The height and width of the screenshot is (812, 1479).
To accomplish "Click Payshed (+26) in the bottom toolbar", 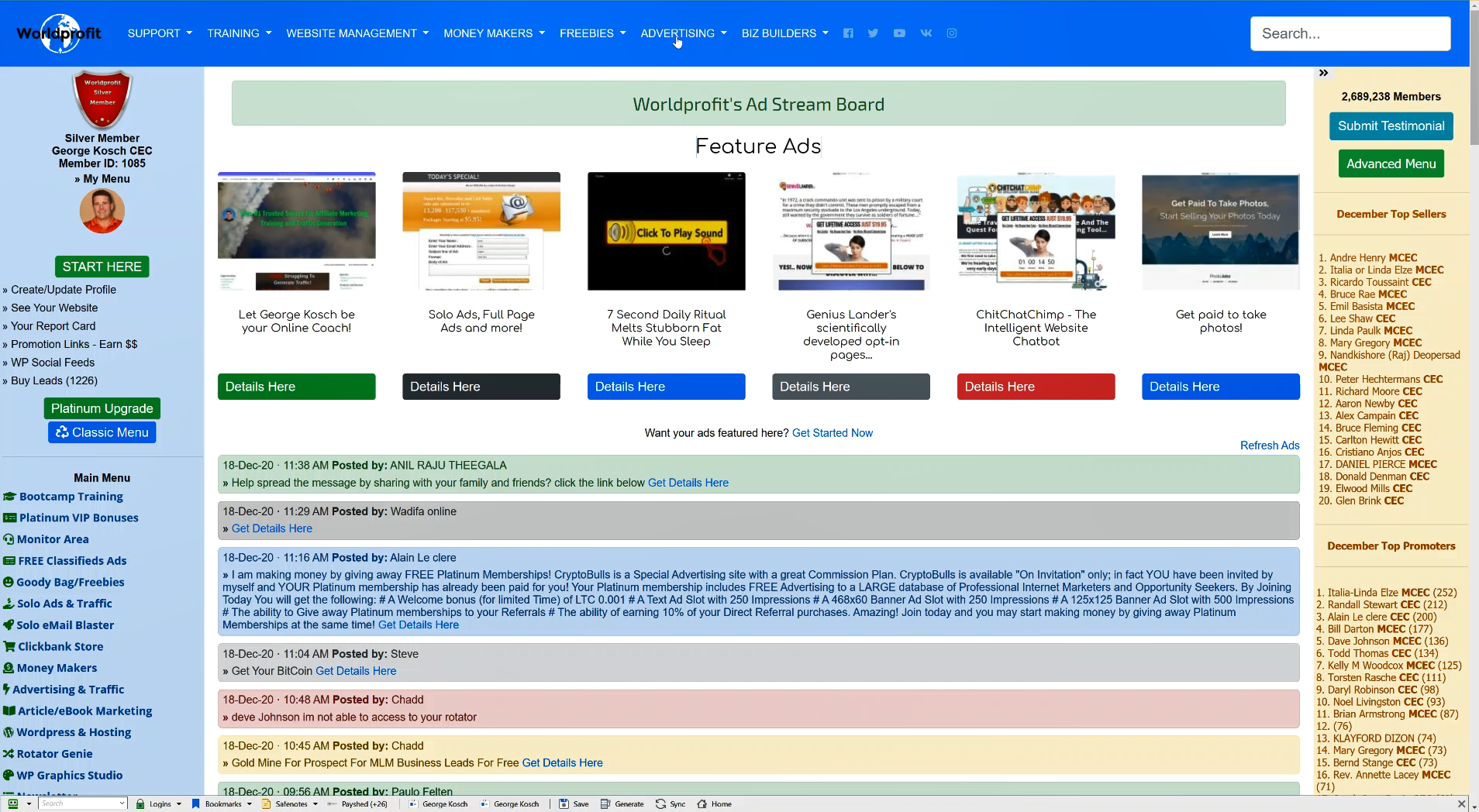I will pos(357,803).
